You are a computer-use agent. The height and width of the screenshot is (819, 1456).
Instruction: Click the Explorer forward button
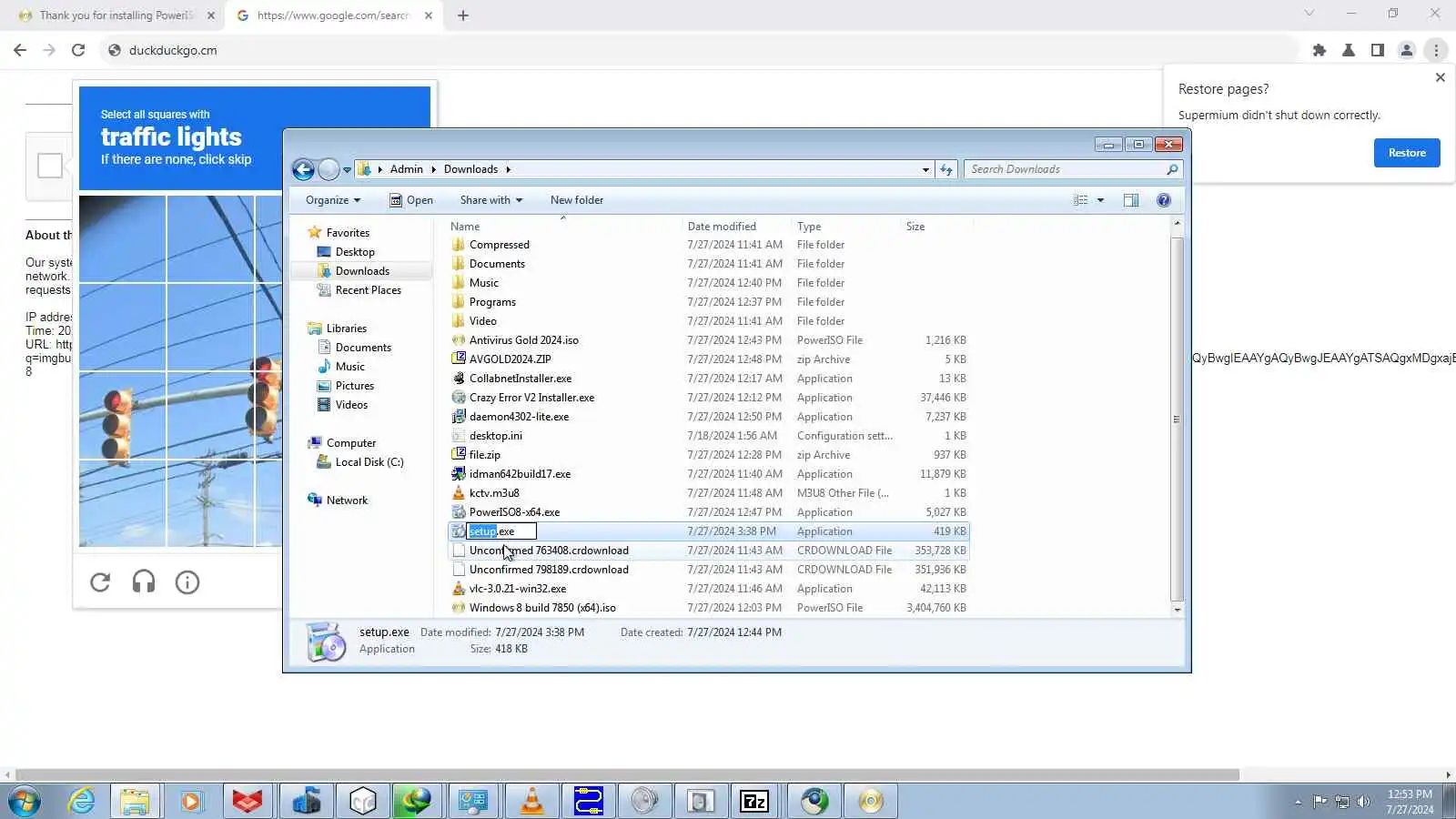click(329, 169)
